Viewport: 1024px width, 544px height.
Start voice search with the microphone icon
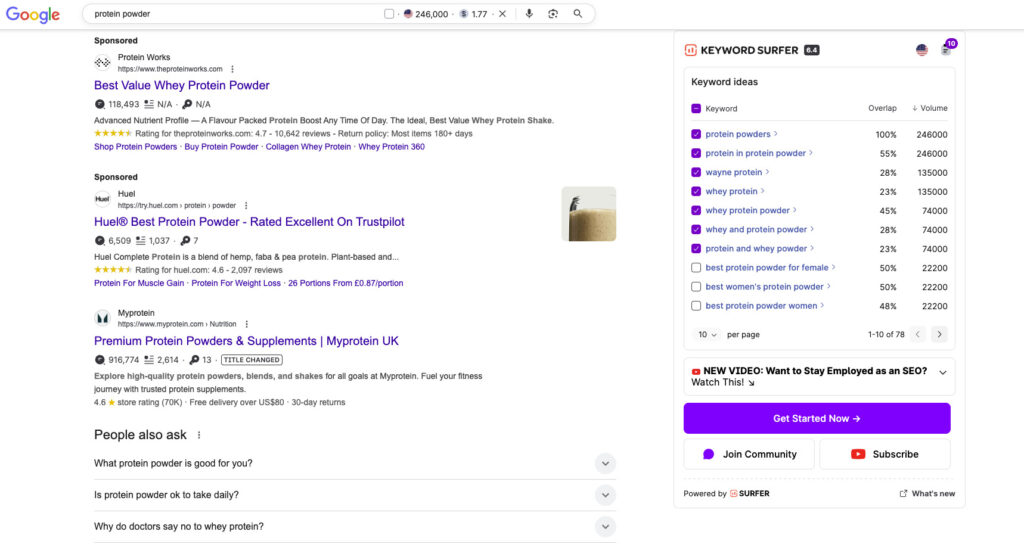click(x=529, y=14)
